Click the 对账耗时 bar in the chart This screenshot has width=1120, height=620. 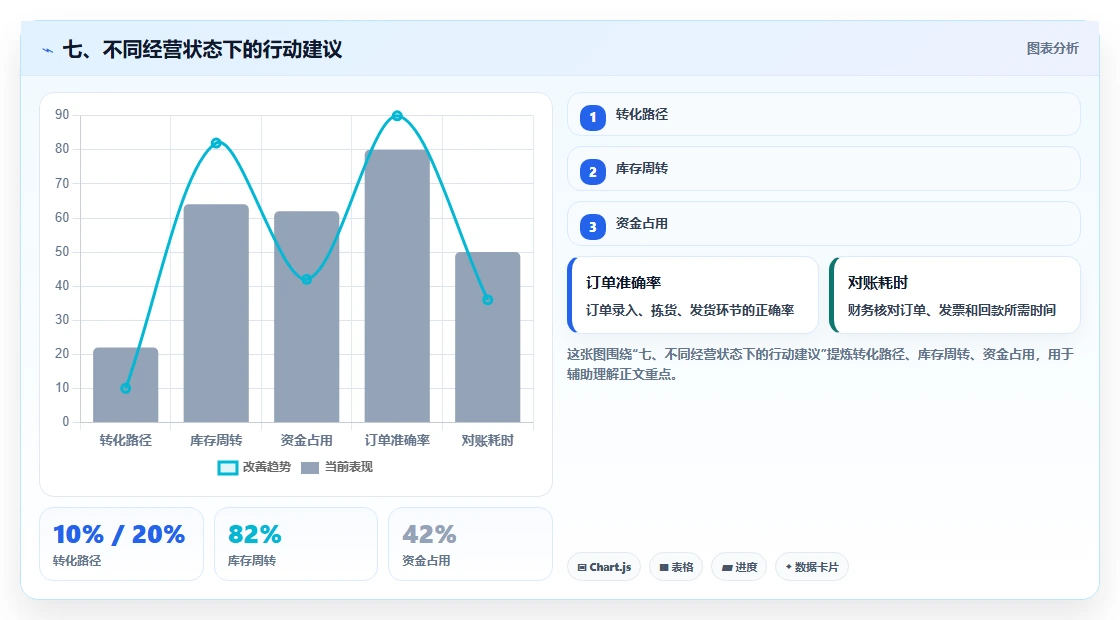(488, 336)
